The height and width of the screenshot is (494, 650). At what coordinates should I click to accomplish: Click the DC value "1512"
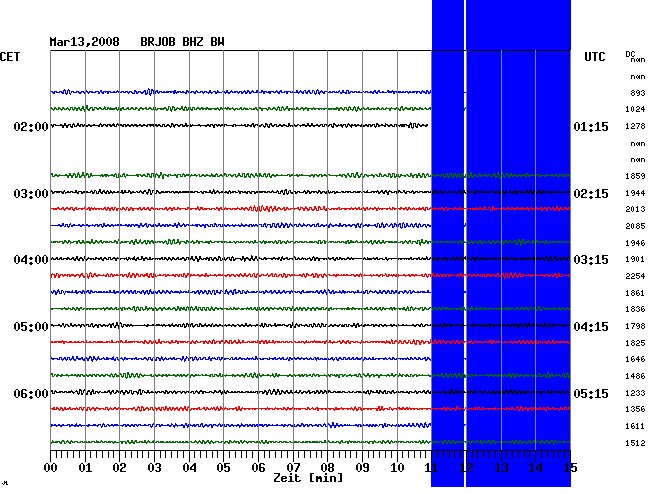coord(635,443)
